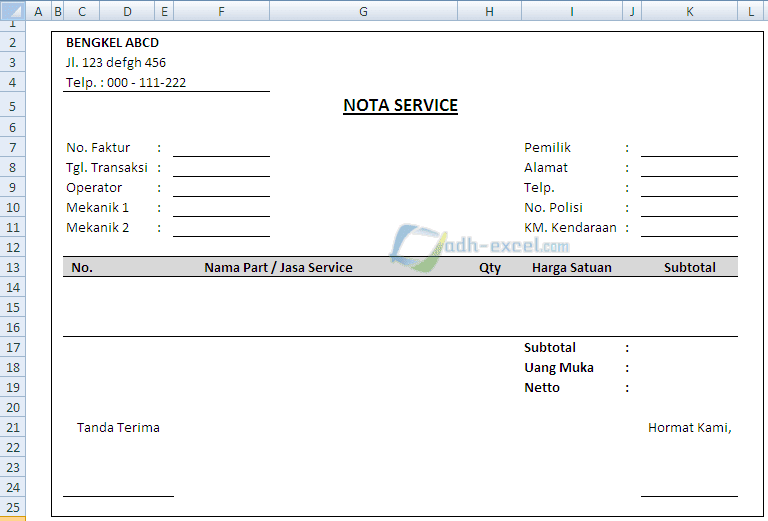Click the 'KM. Kendaraan' label

(x=570, y=228)
